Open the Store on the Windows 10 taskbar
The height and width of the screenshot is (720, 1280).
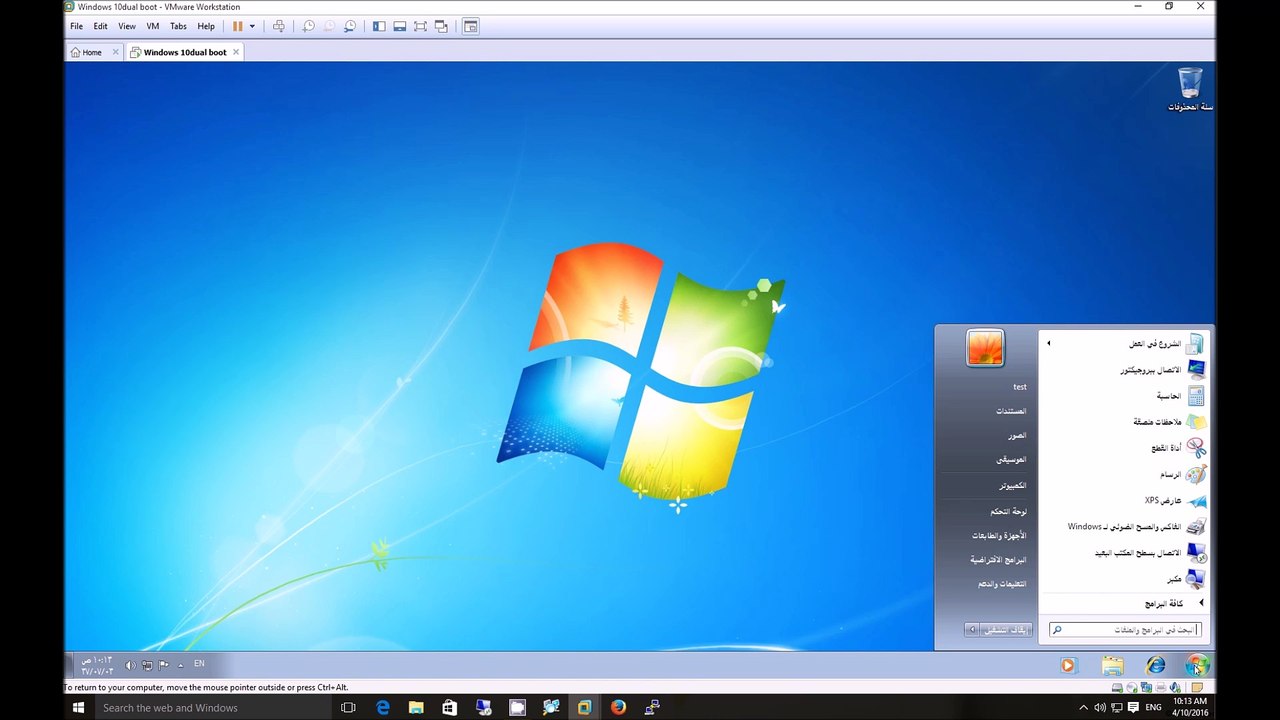click(x=449, y=707)
